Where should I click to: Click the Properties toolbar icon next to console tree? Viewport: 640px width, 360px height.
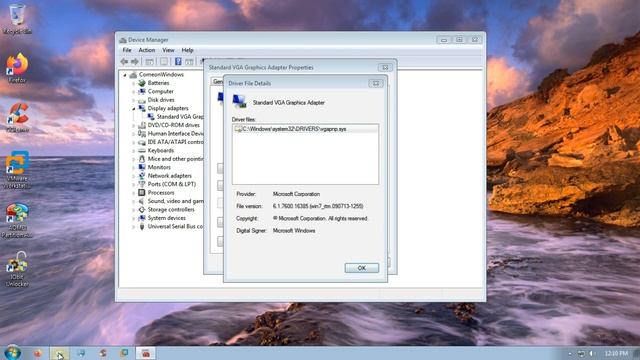click(x=164, y=62)
